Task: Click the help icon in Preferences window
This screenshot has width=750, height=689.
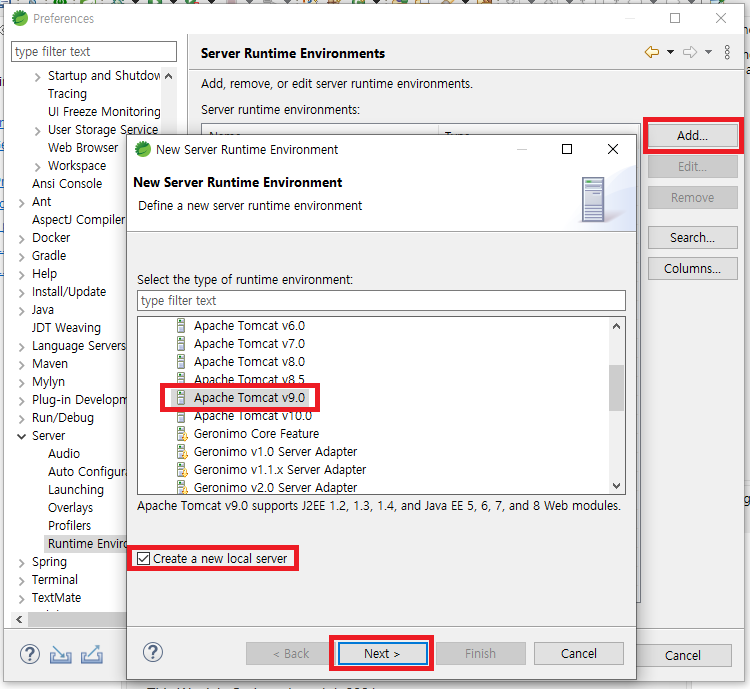Action: pos(30,654)
